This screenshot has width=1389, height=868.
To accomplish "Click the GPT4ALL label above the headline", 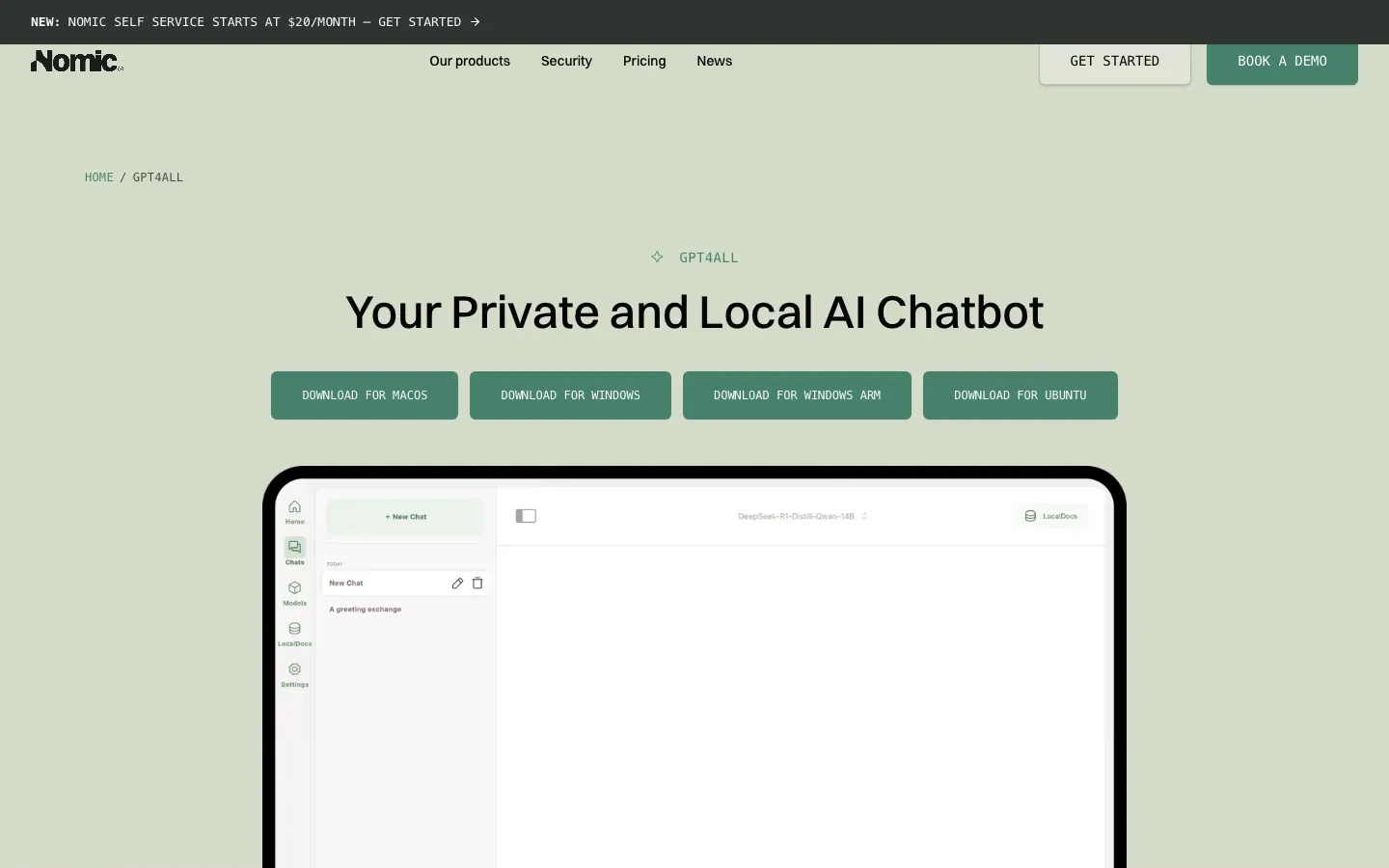I will click(709, 258).
